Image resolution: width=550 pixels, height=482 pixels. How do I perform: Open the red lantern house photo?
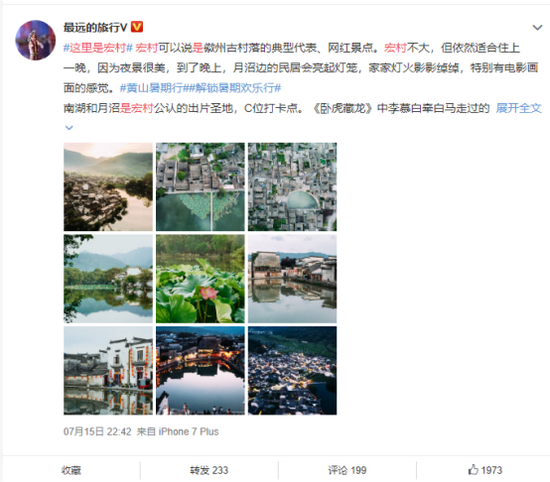[x=108, y=370]
